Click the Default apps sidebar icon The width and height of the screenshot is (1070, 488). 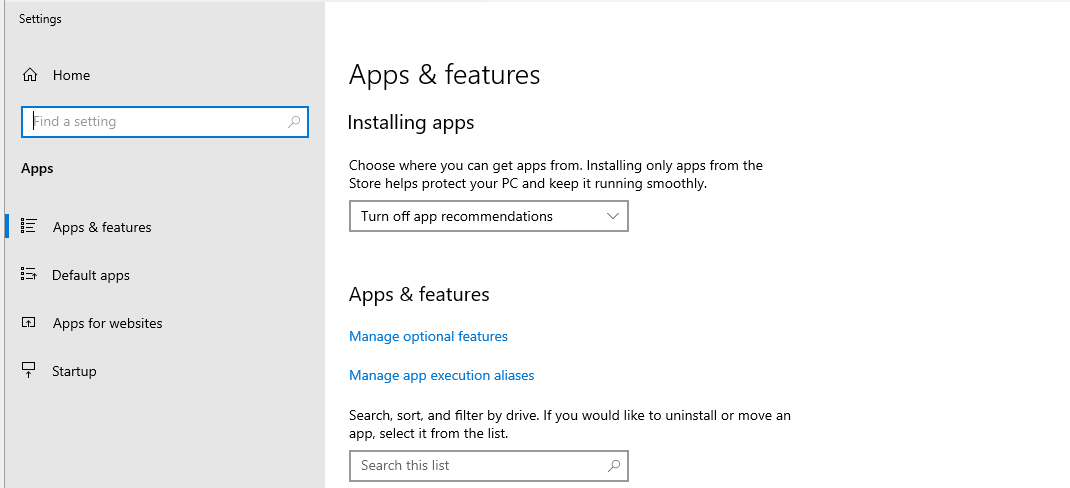[29, 275]
